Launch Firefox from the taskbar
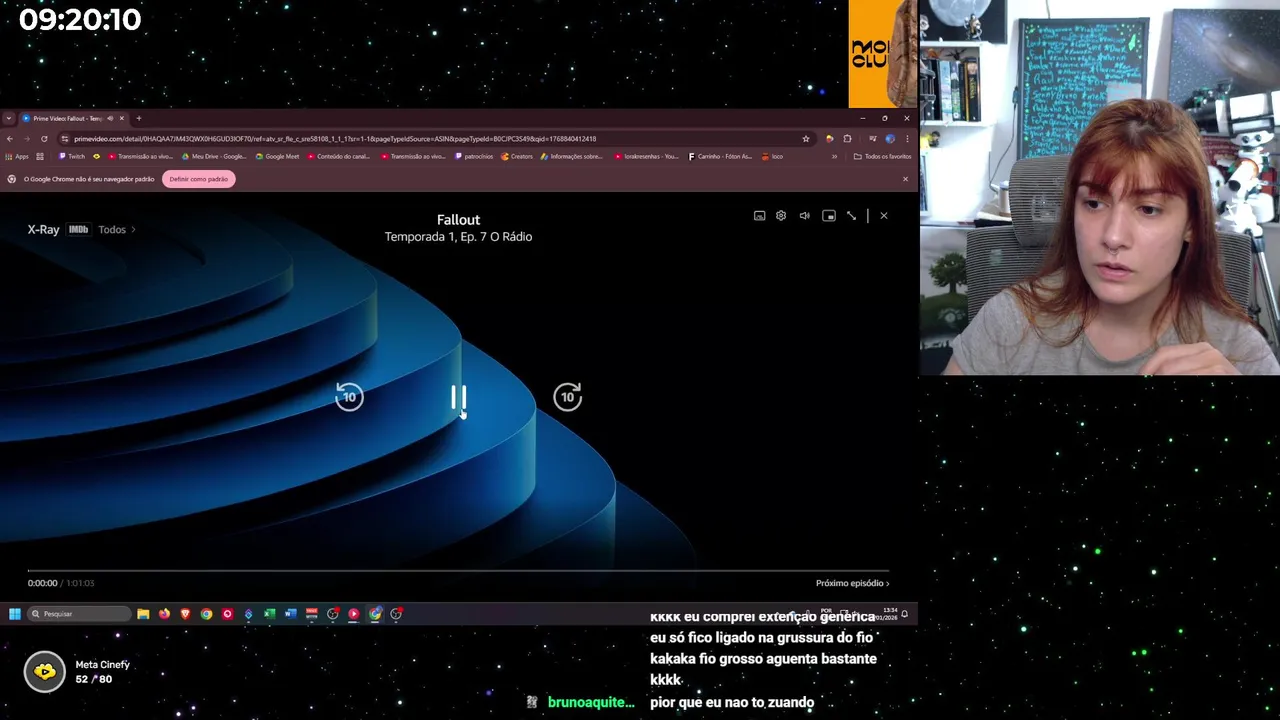 pos(164,614)
